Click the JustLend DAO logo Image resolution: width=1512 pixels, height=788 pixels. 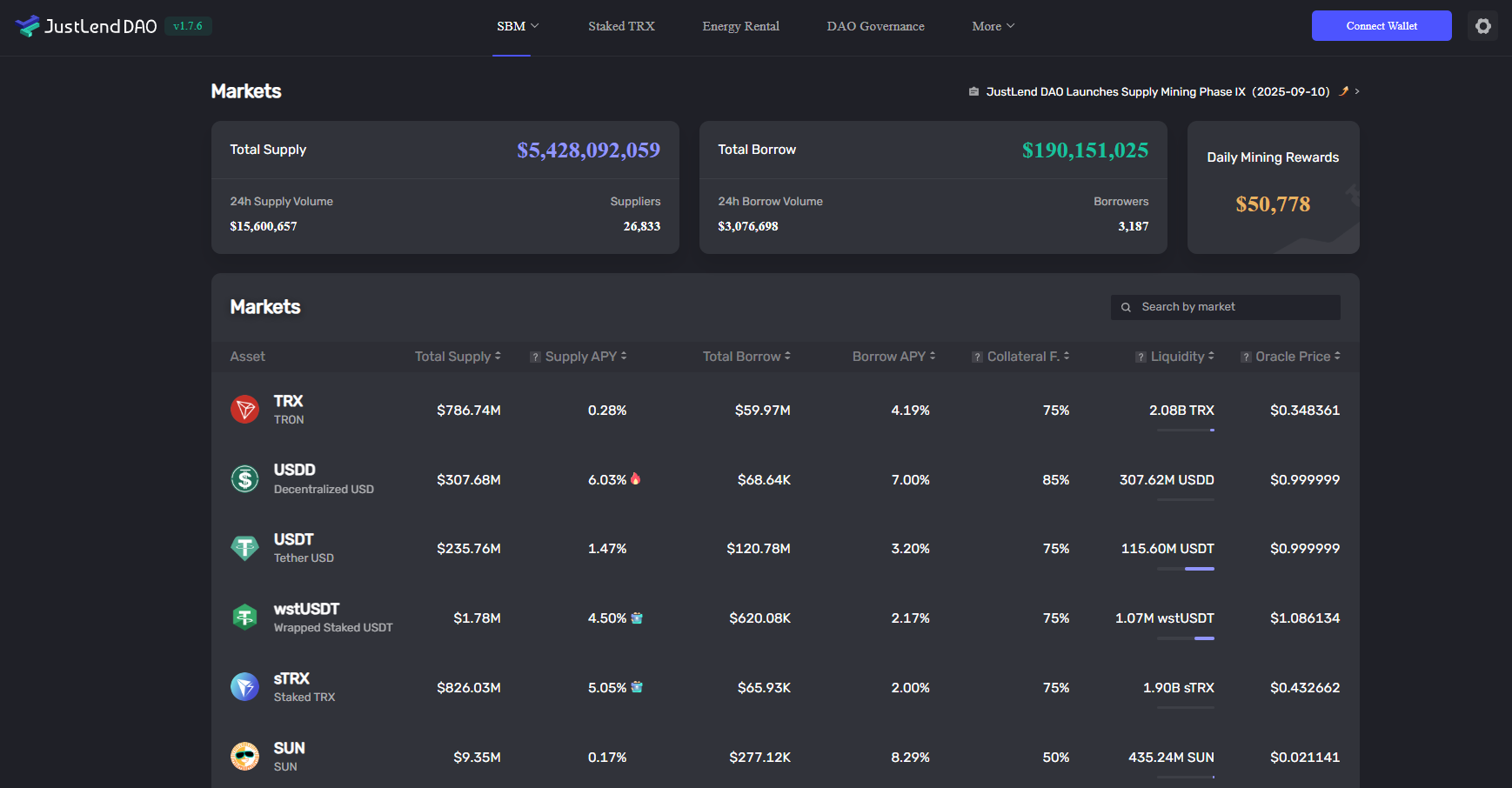pos(86,26)
